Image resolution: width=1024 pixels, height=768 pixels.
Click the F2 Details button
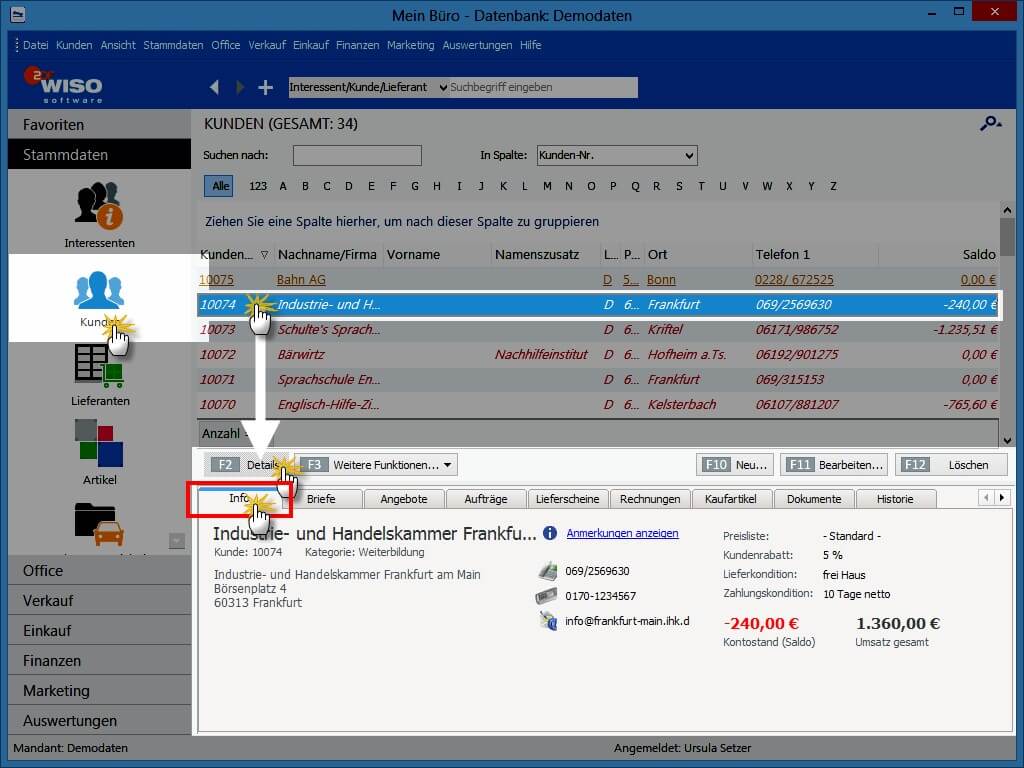247,465
